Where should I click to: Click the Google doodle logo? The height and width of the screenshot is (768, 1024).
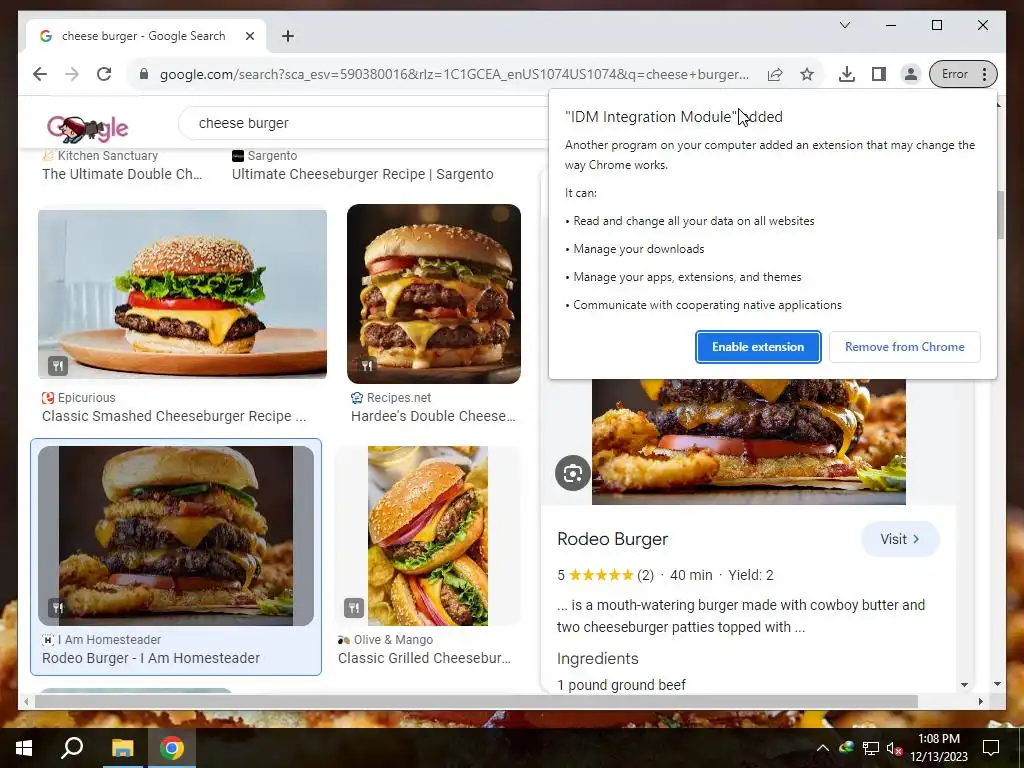click(88, 128)
